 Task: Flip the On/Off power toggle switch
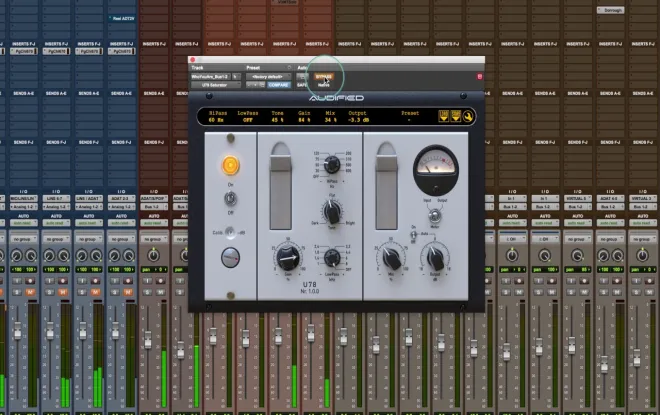coord(230,198)
